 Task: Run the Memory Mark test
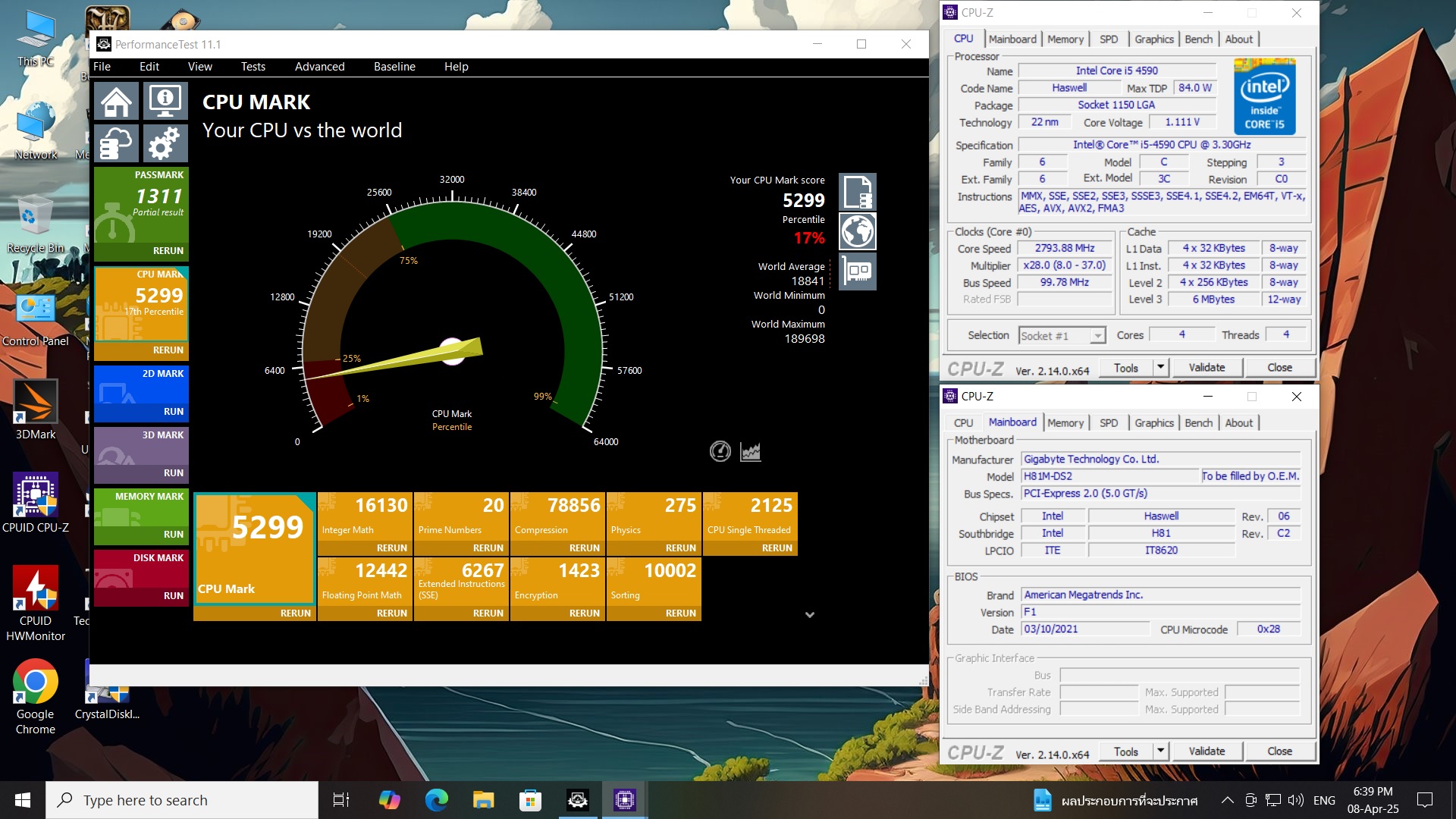[x=174, y=535]
